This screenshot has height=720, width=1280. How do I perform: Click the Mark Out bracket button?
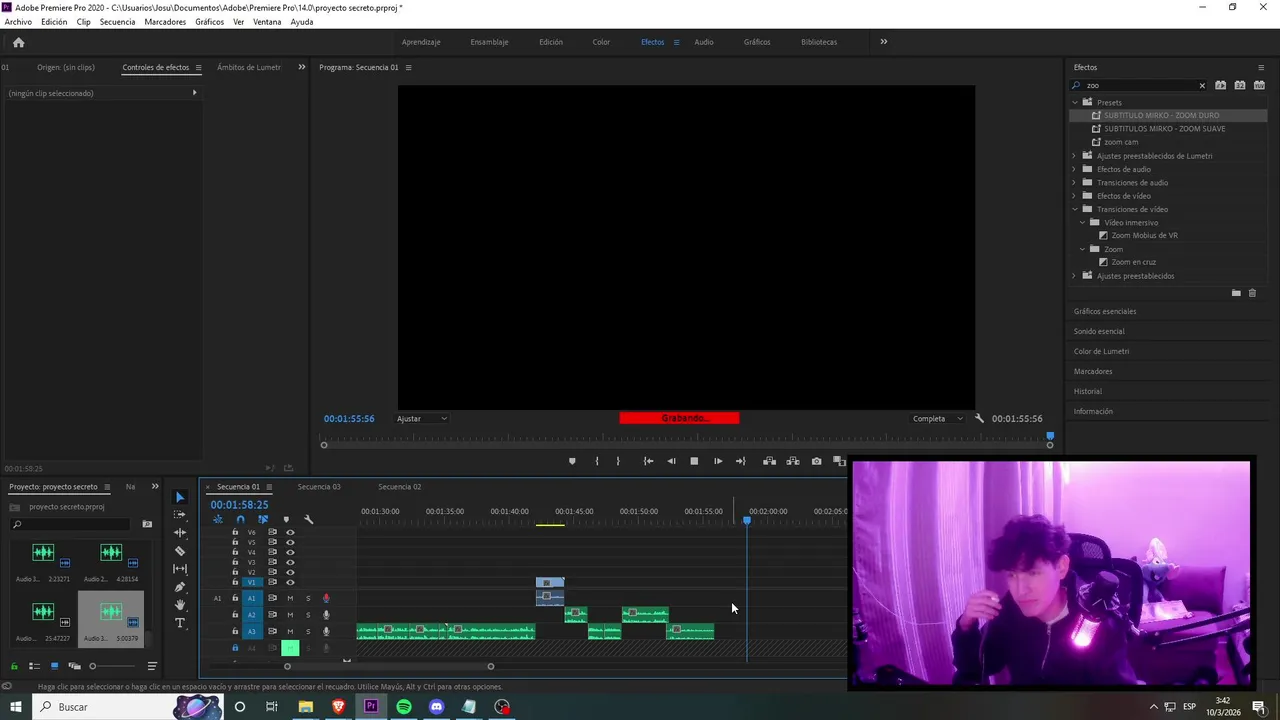coord(618,461)
